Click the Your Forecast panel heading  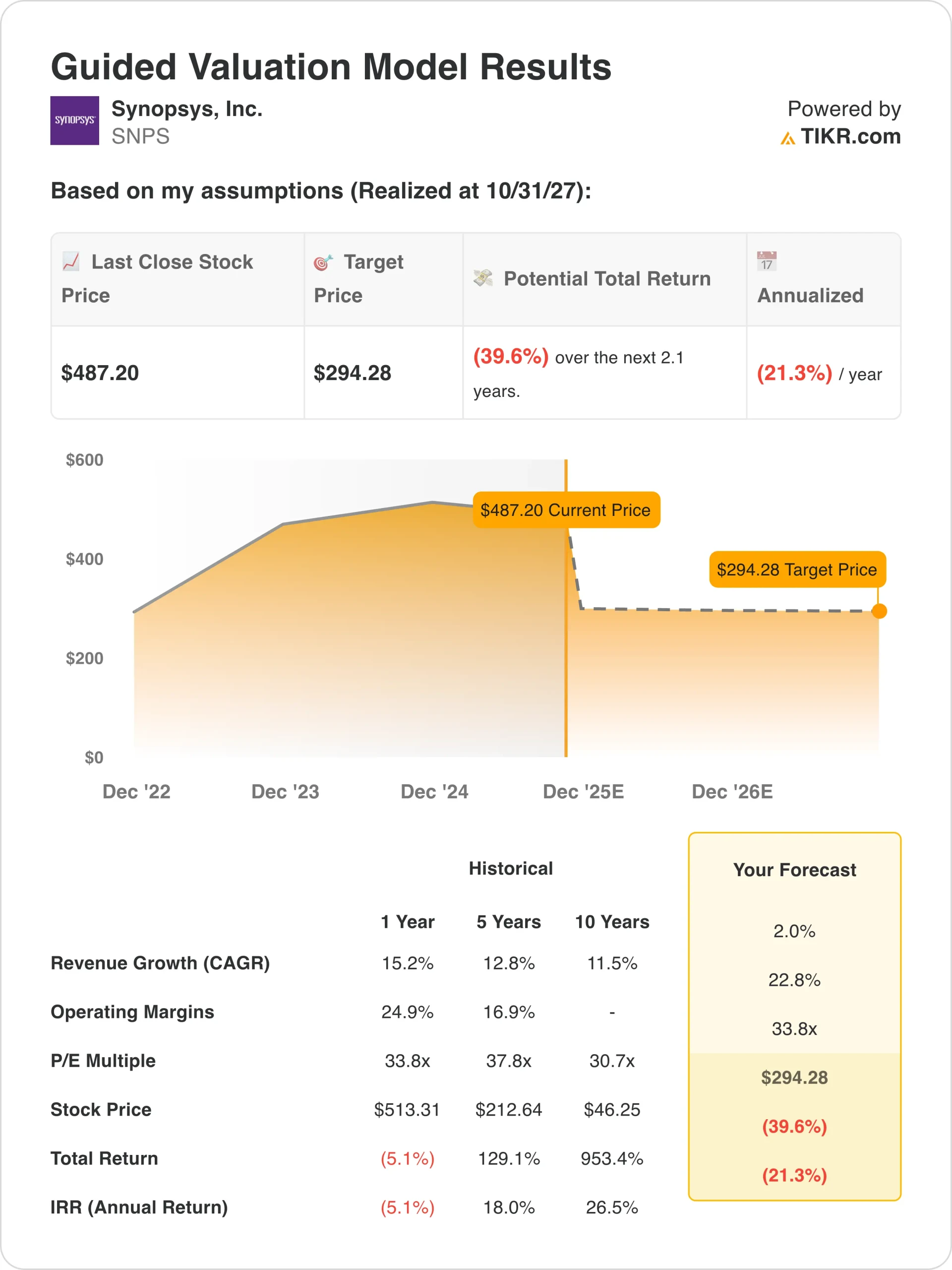pos(794,870)
